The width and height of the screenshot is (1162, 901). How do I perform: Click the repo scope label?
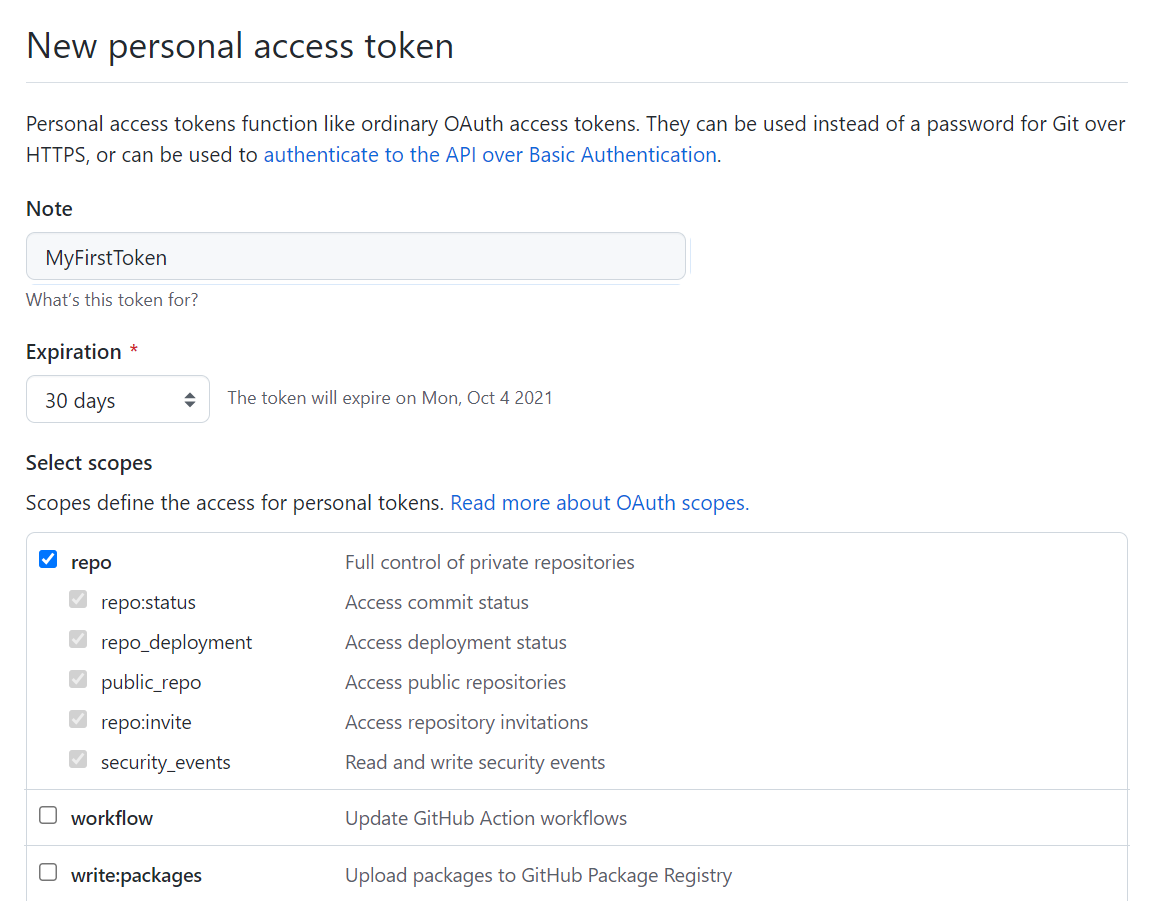[91, 563]
